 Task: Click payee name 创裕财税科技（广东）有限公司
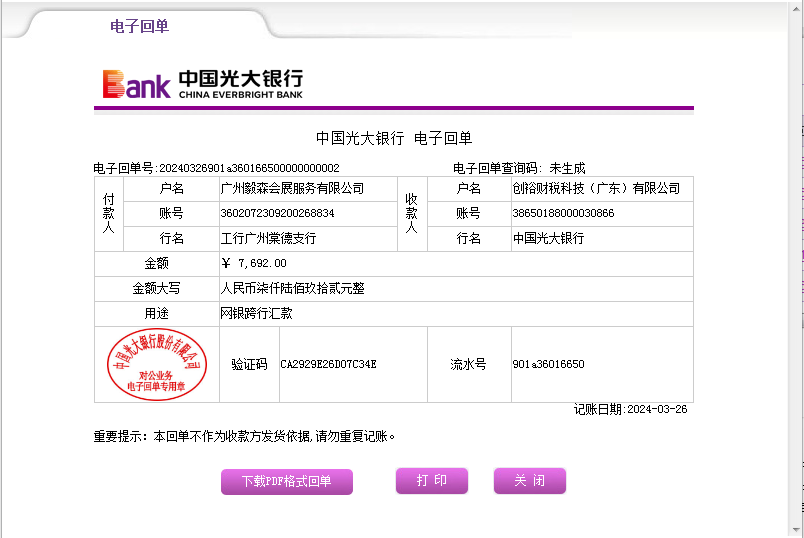[x=596, y=188]
